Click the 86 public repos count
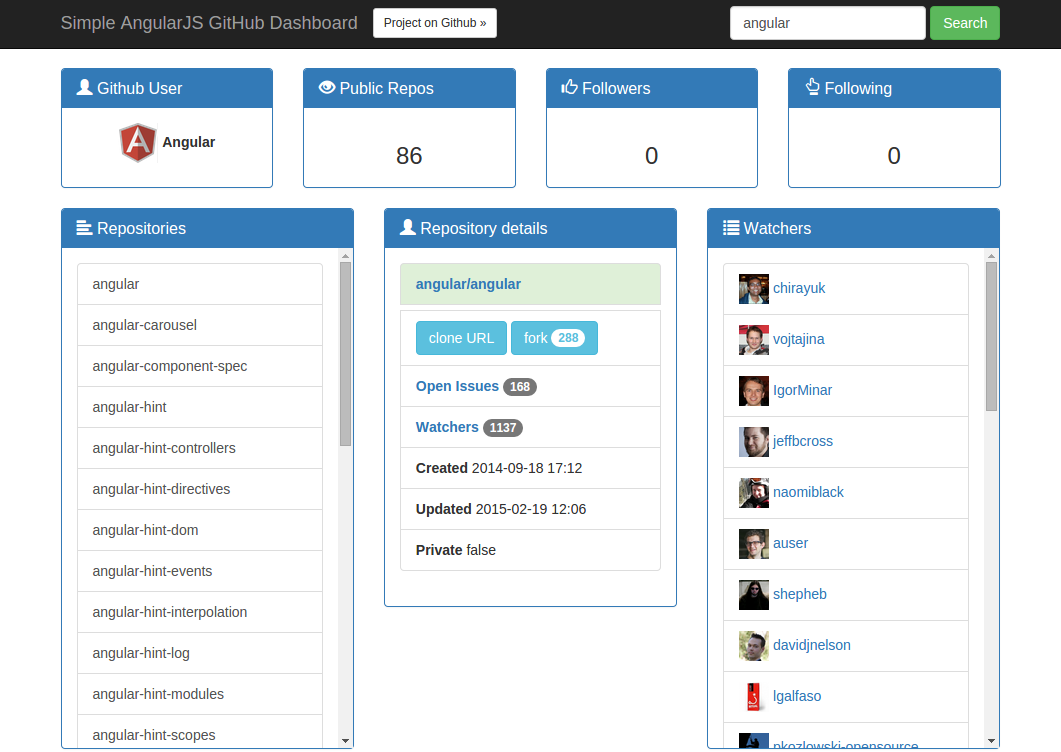Image resolution: width=1061 pixels, height=752 pixels. [x=409, y=156]
